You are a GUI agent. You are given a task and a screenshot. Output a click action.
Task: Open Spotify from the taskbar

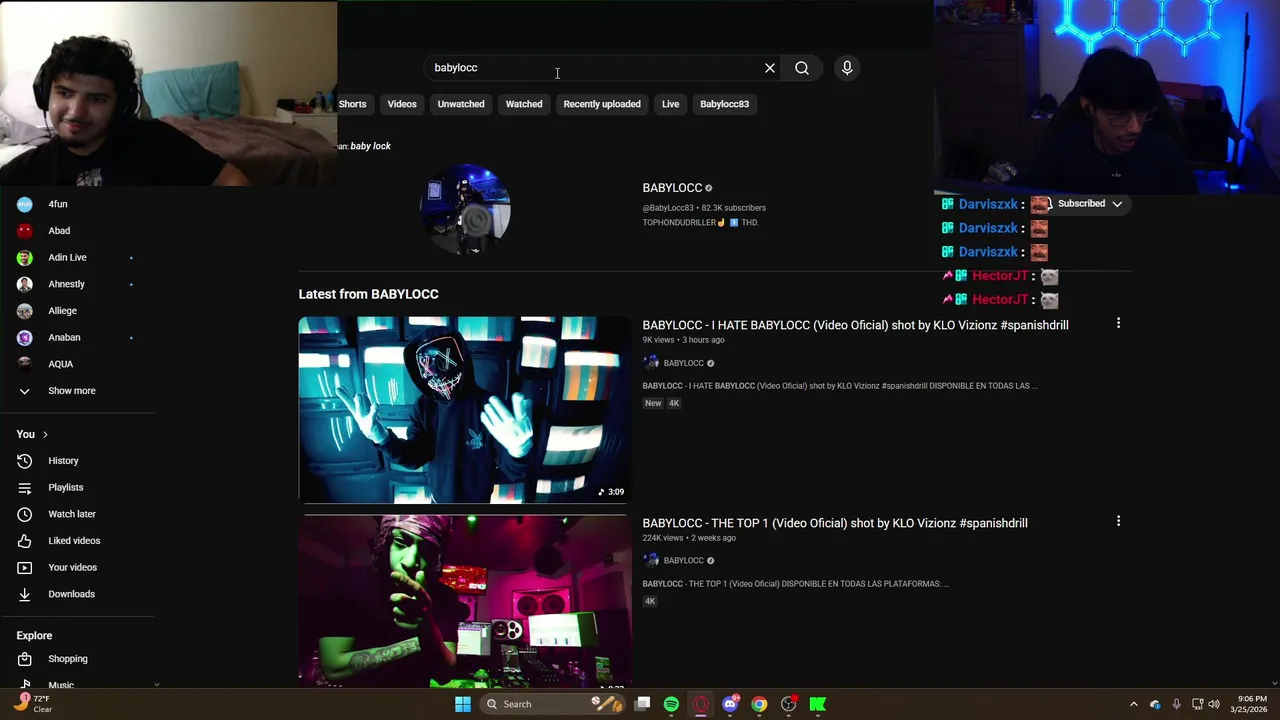point(671,704)
